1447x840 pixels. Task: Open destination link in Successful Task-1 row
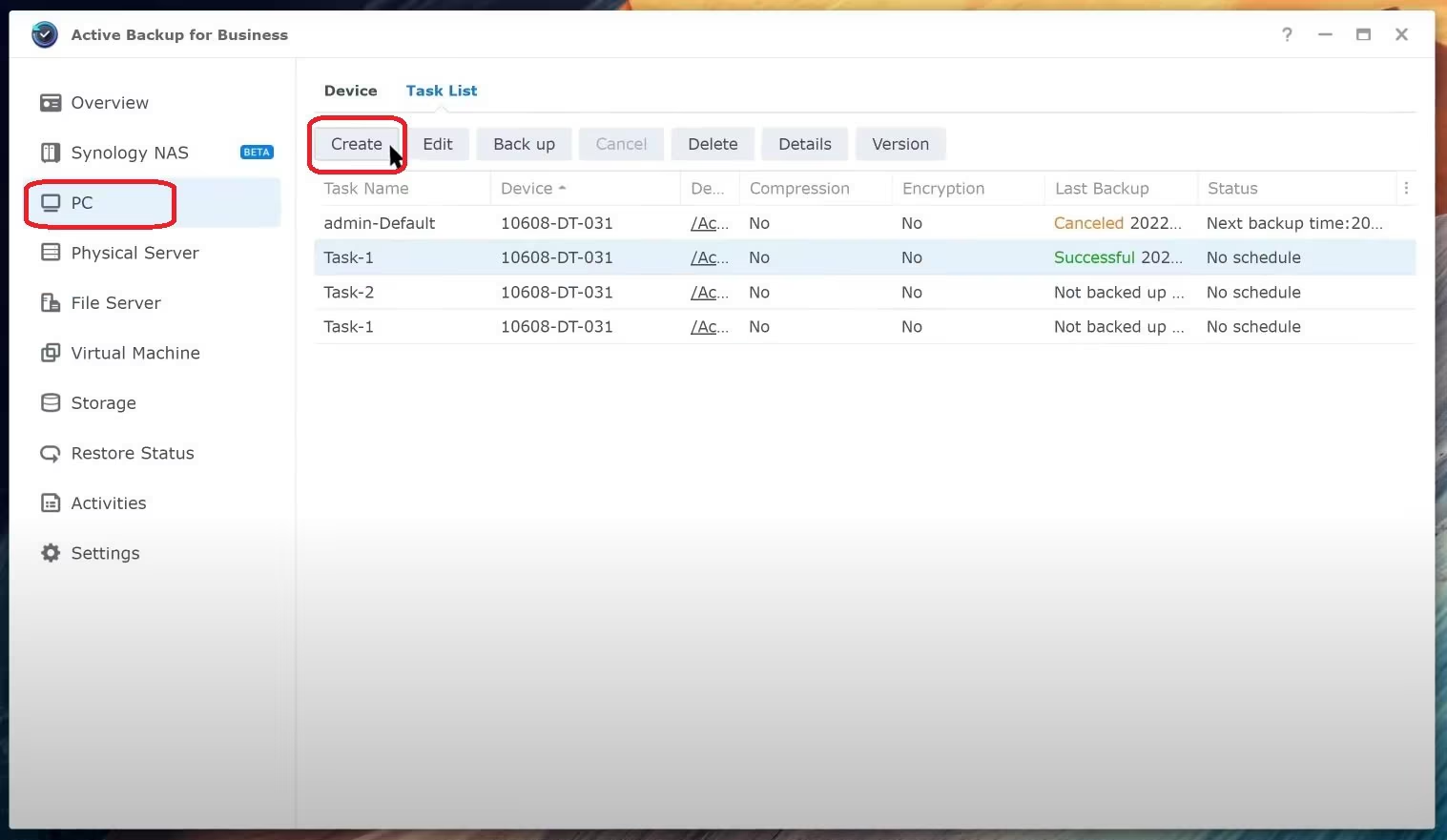710,257
